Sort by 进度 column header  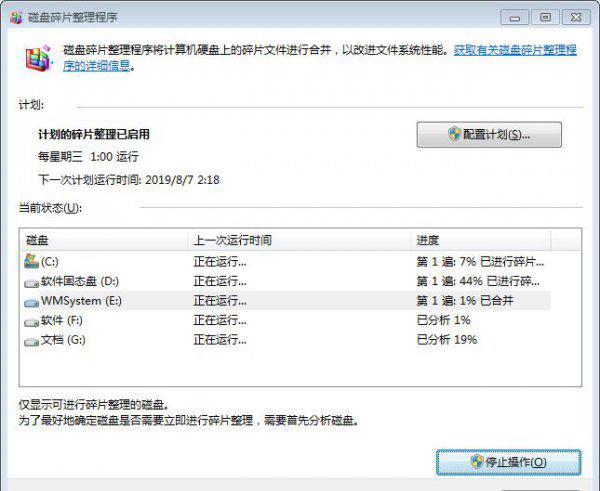click(x=481, y=240)
